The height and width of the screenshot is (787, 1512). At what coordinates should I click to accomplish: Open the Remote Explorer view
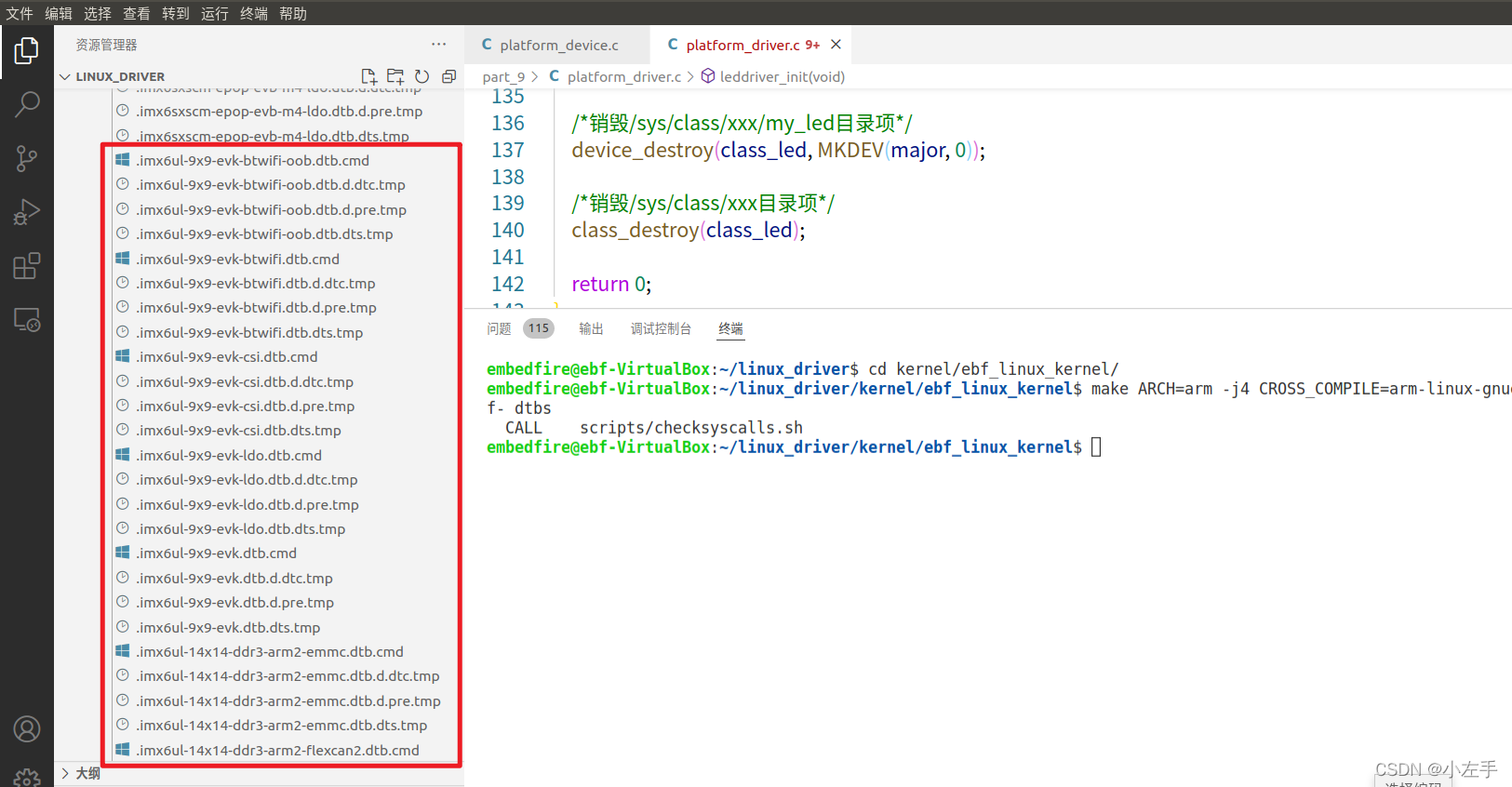pyautogui.click(x=27, y=320)
